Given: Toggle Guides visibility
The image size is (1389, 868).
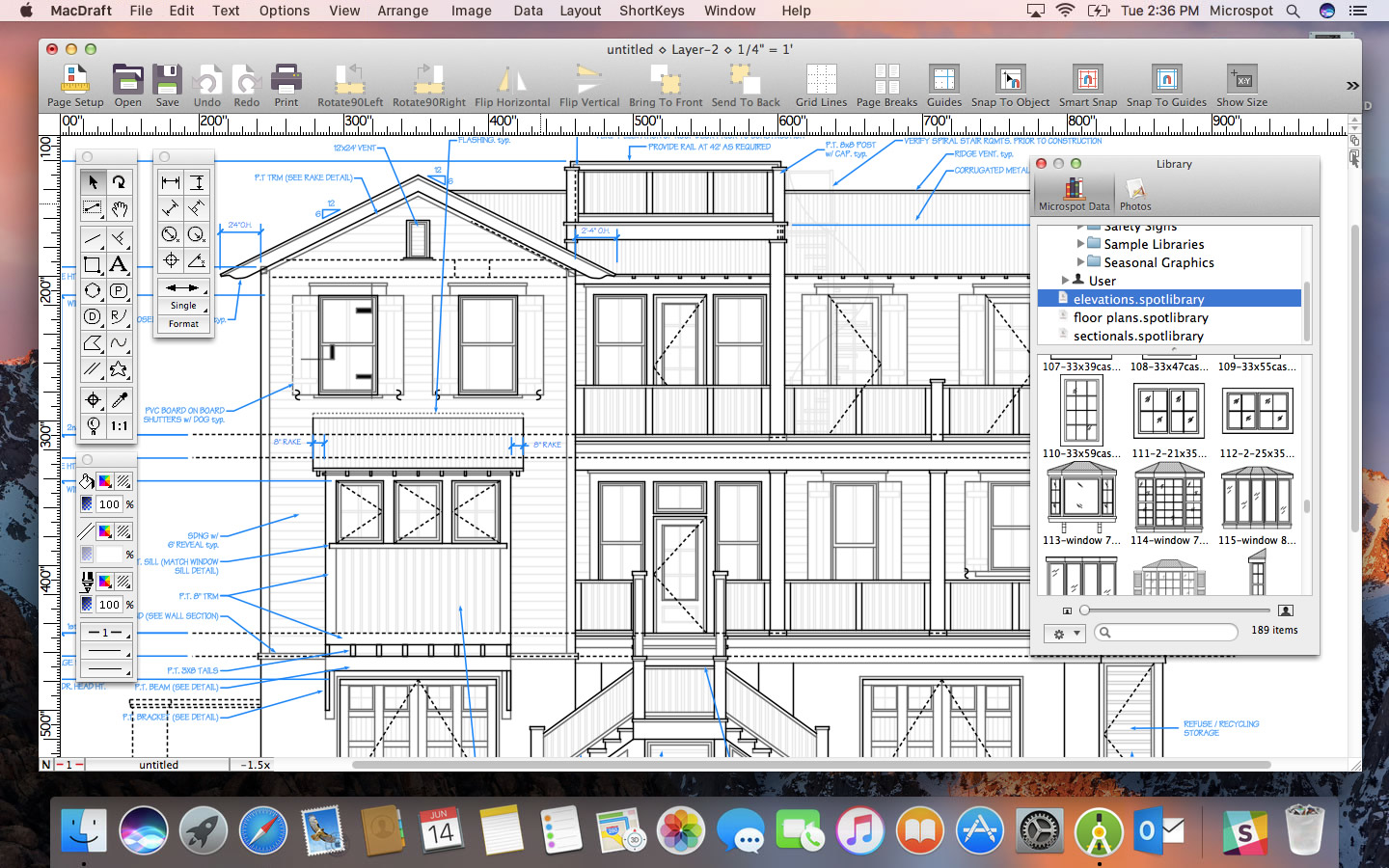Looking at the screenshot, I should tap(944, 86).
